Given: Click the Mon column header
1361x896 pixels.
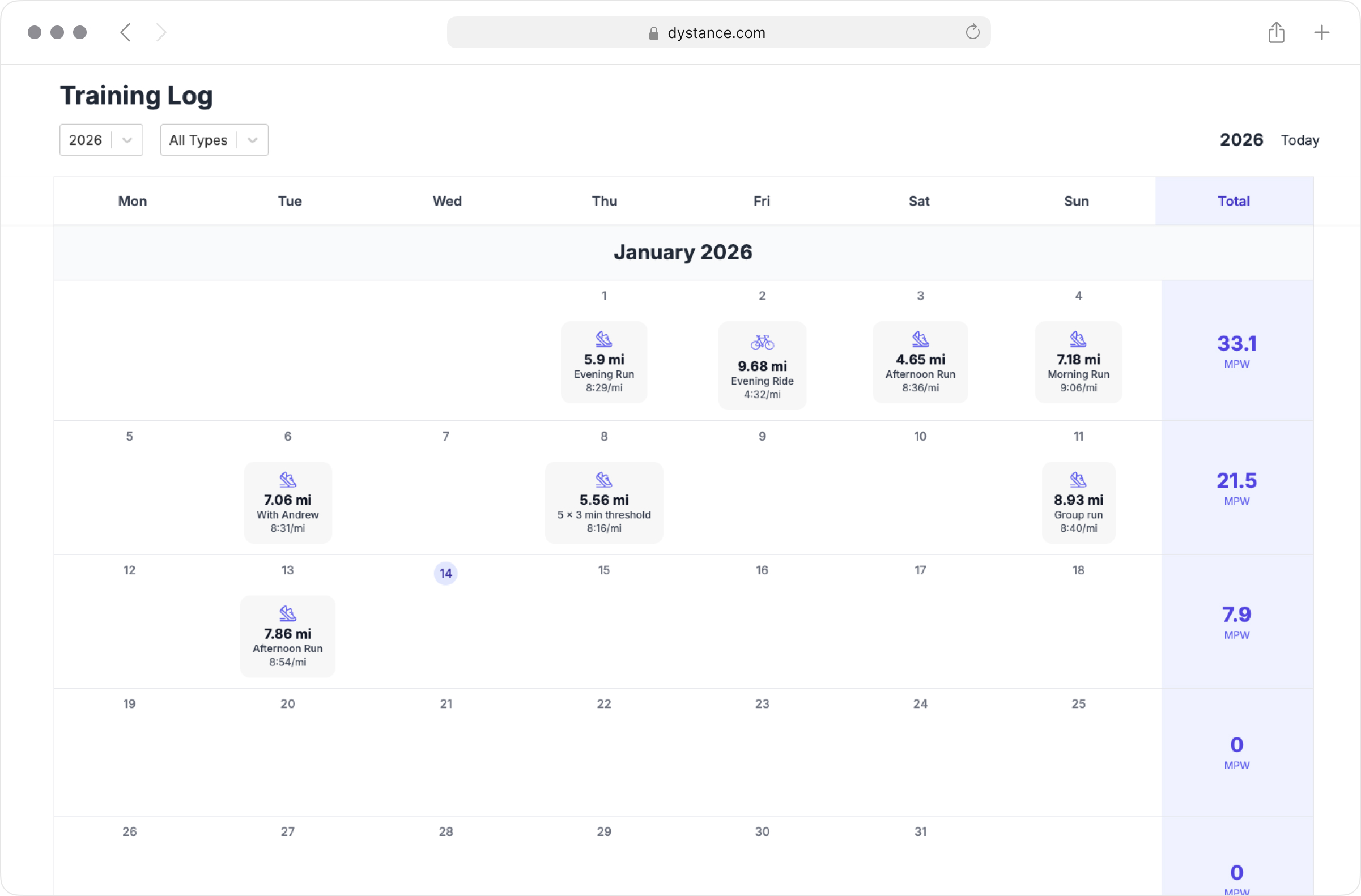Looking at the screenshot, I should (x=132, y=201).
